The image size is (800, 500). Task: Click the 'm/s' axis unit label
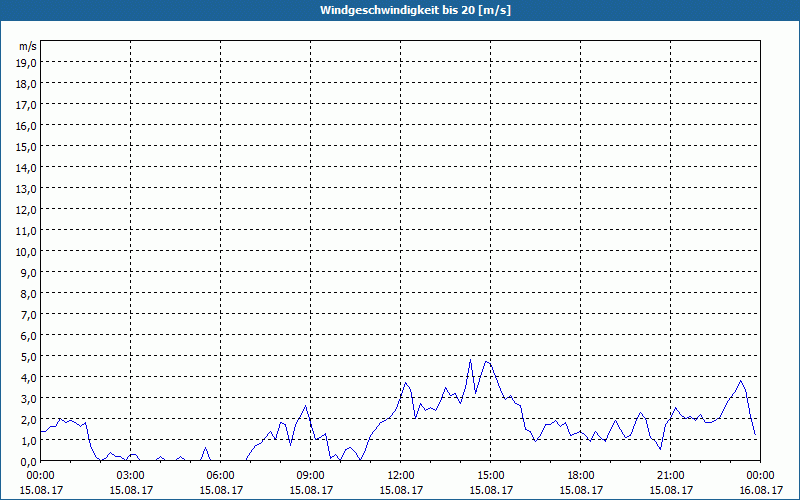(28, 46)
